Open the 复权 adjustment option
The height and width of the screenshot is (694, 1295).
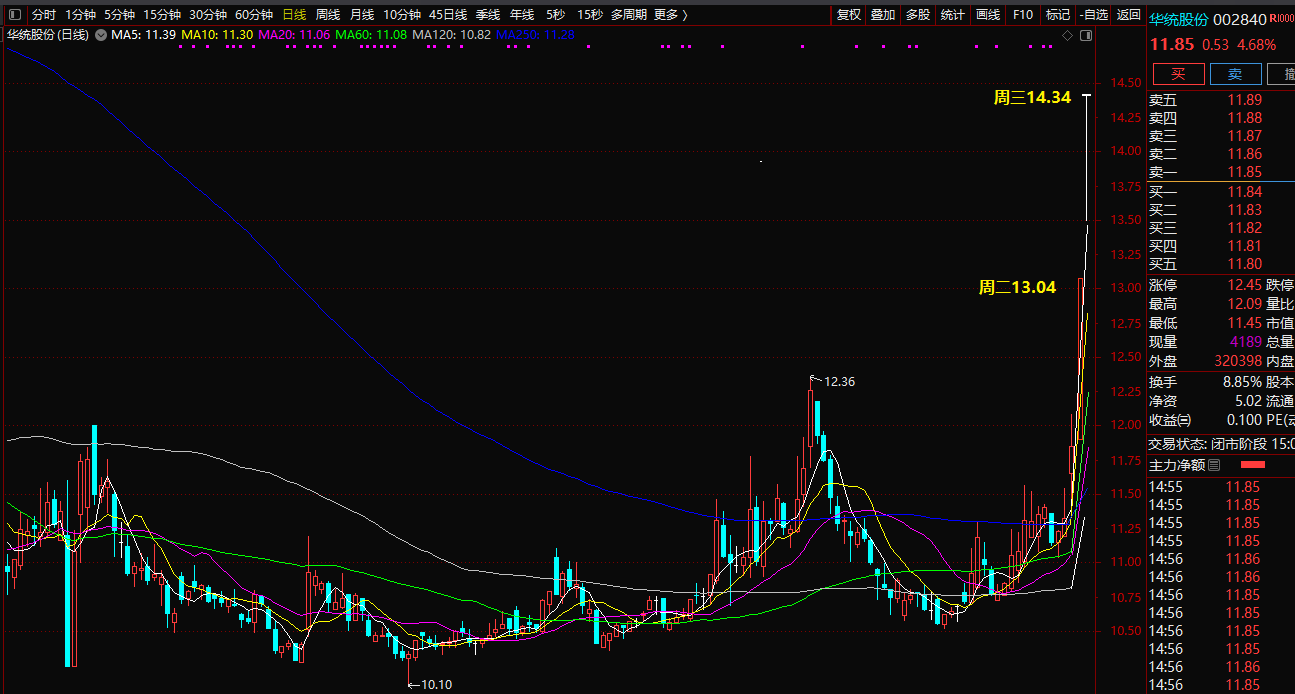tap(849, 15)
